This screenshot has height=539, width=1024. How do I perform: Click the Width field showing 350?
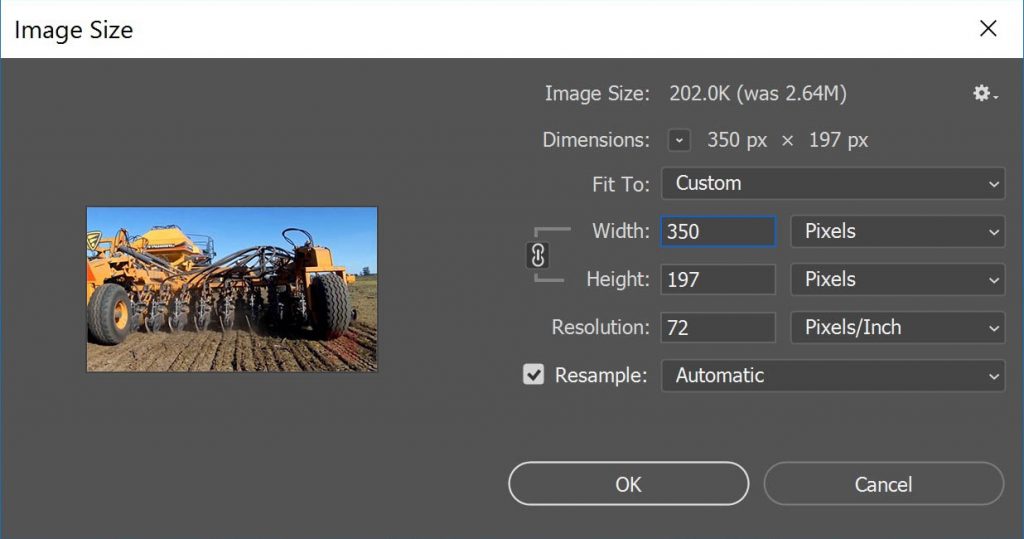point(718,231)
